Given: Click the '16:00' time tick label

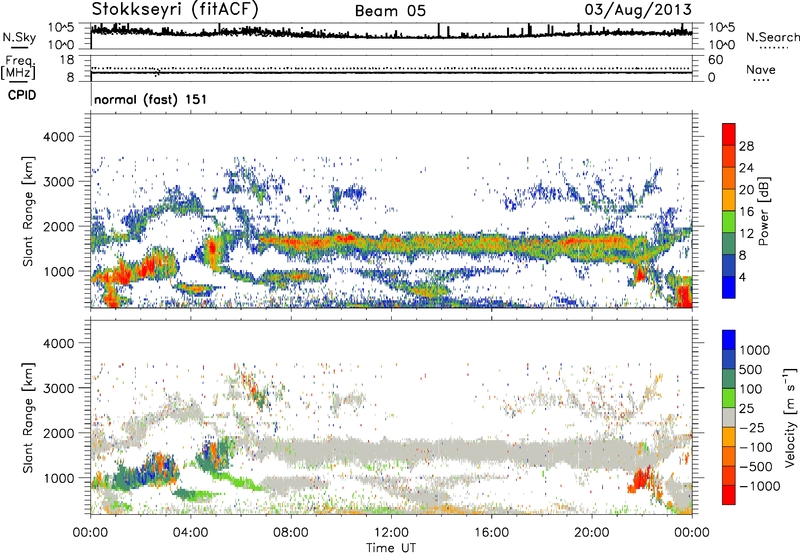Looking at the screenshot, I should point(491,533).
